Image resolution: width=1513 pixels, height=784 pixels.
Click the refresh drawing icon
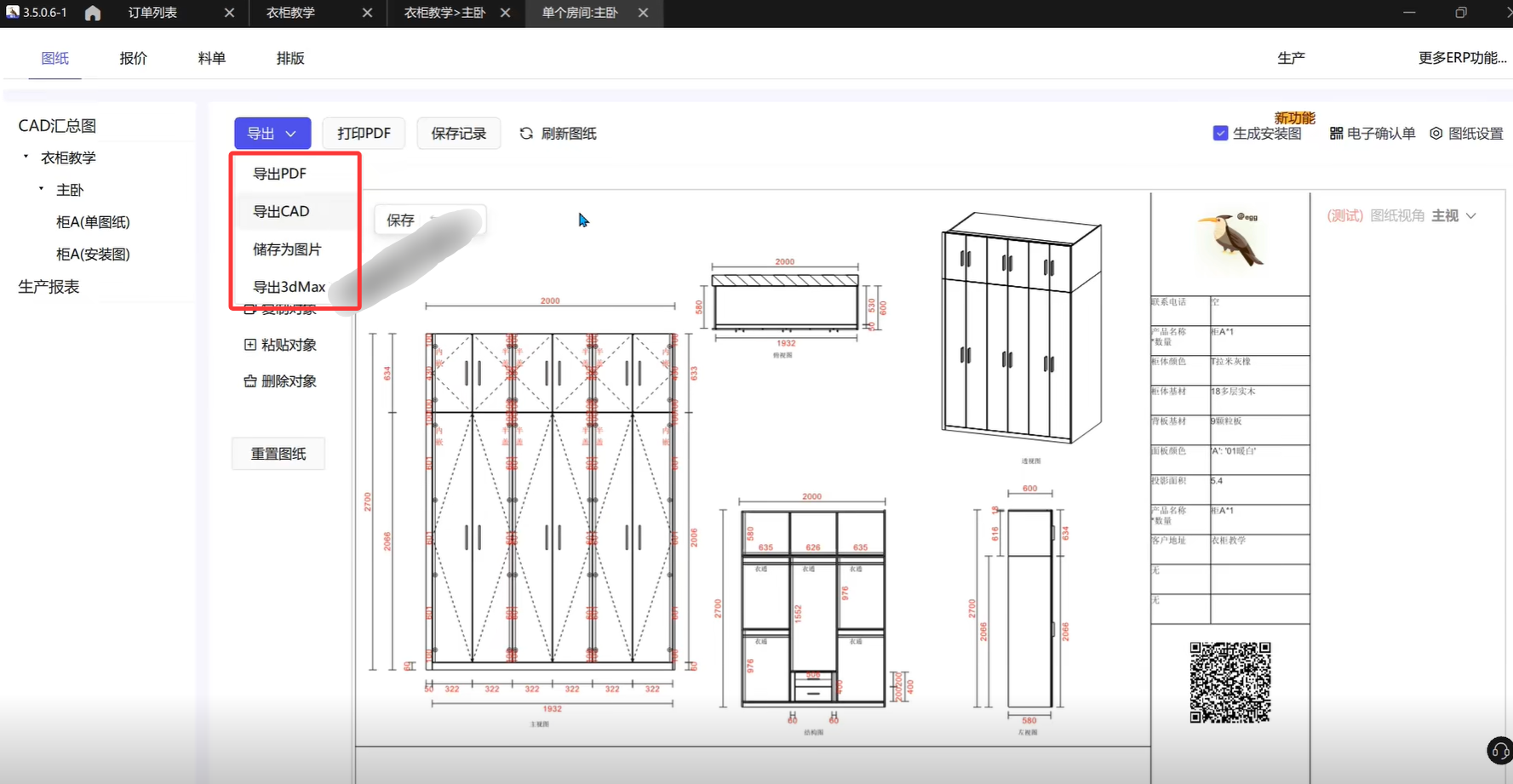pyautogui.click(x=526, y=134)
